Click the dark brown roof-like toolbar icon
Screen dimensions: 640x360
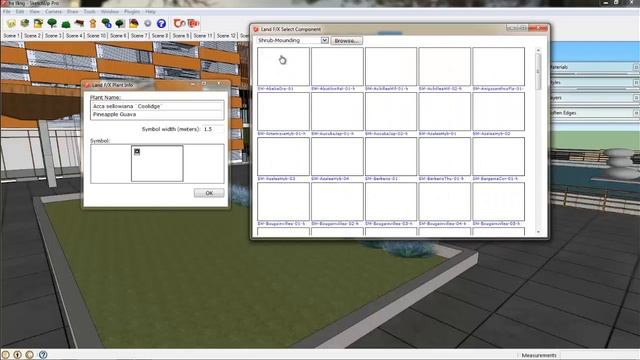point(79,24)
